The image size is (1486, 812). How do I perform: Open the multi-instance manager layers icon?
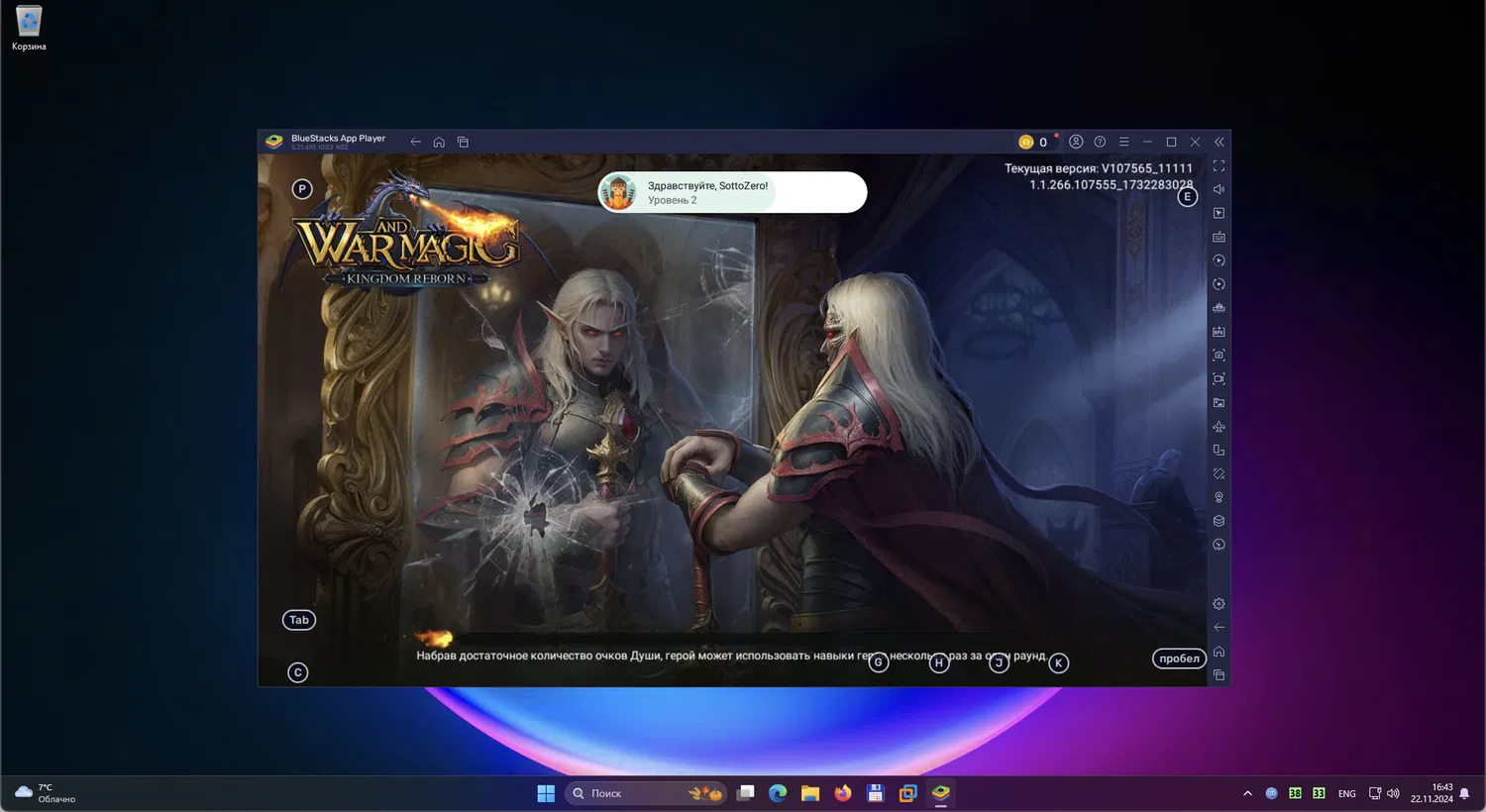point(1219,521)
